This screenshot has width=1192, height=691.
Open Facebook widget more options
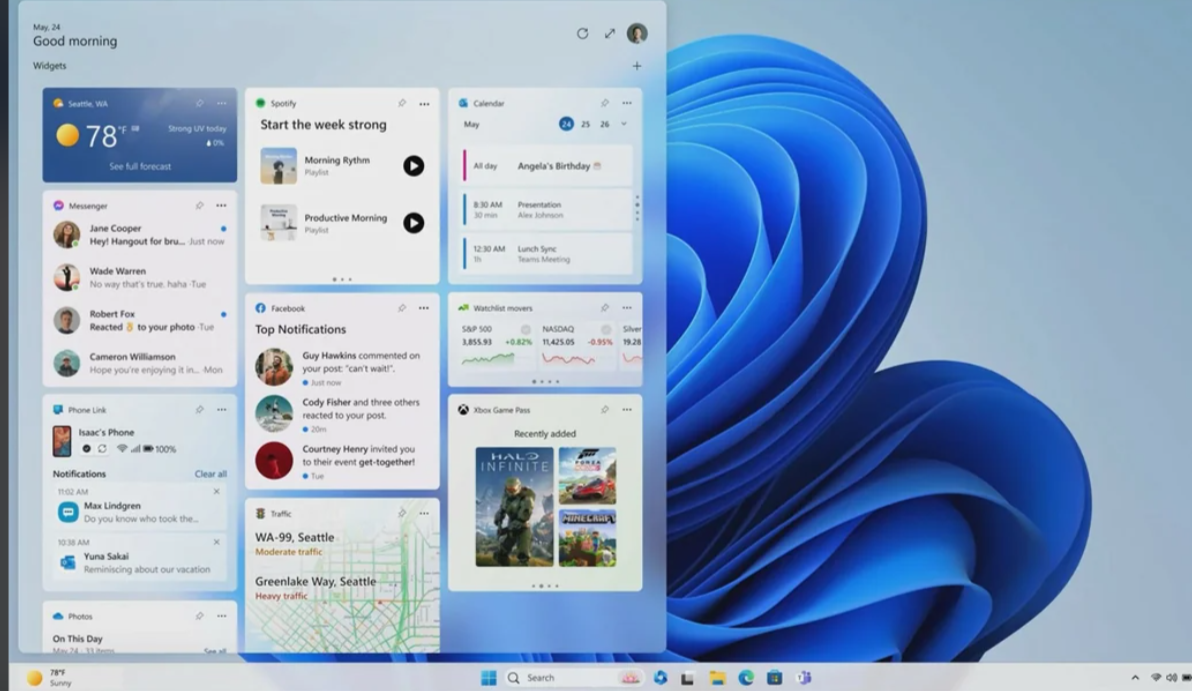(424, 308)
